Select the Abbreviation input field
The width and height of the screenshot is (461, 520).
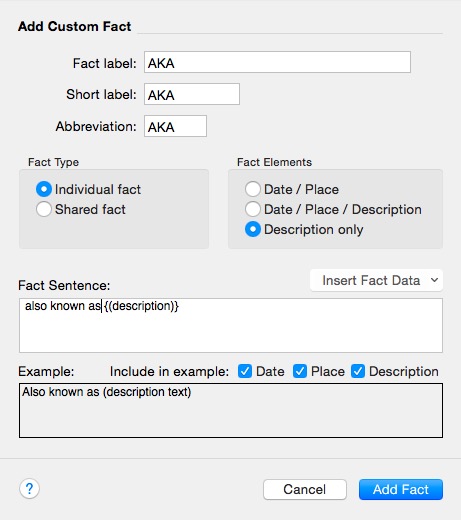[175, 126]
